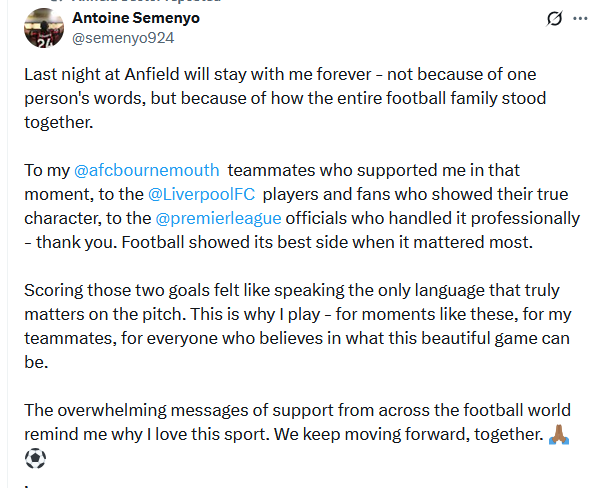Open the Grok explain-post icon
Screen dimensions: 601x488
click(553, 19)
